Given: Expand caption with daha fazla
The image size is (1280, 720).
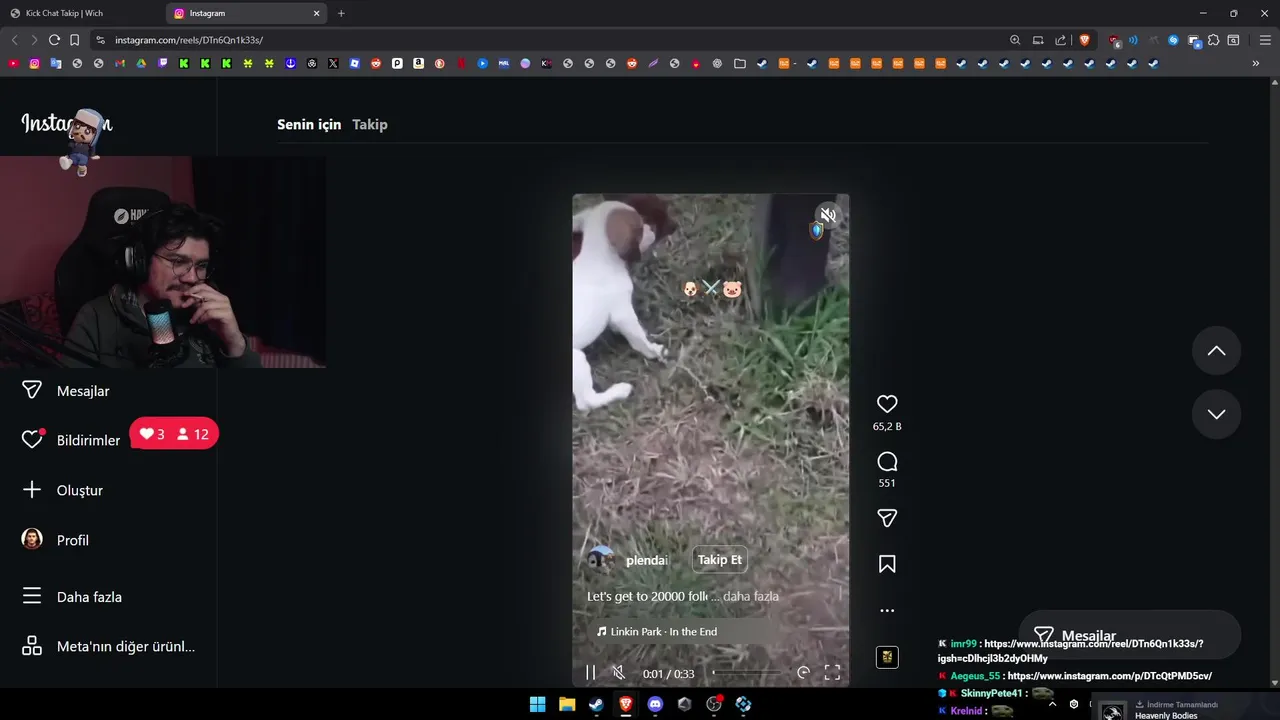Looking at the screenshot, I should pos(750,596).
